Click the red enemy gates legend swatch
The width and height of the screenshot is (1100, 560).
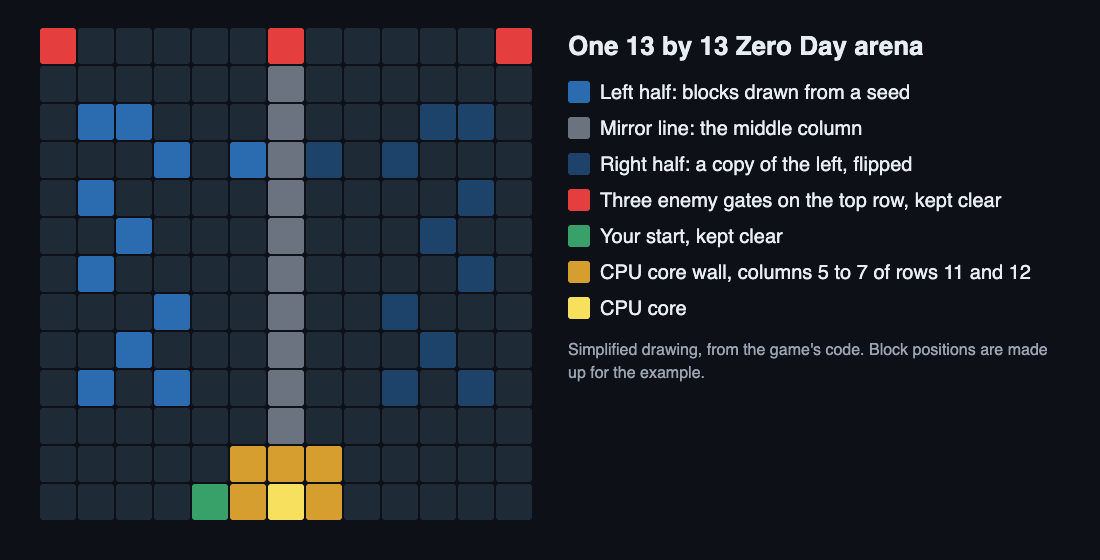(x=579, y=200)
